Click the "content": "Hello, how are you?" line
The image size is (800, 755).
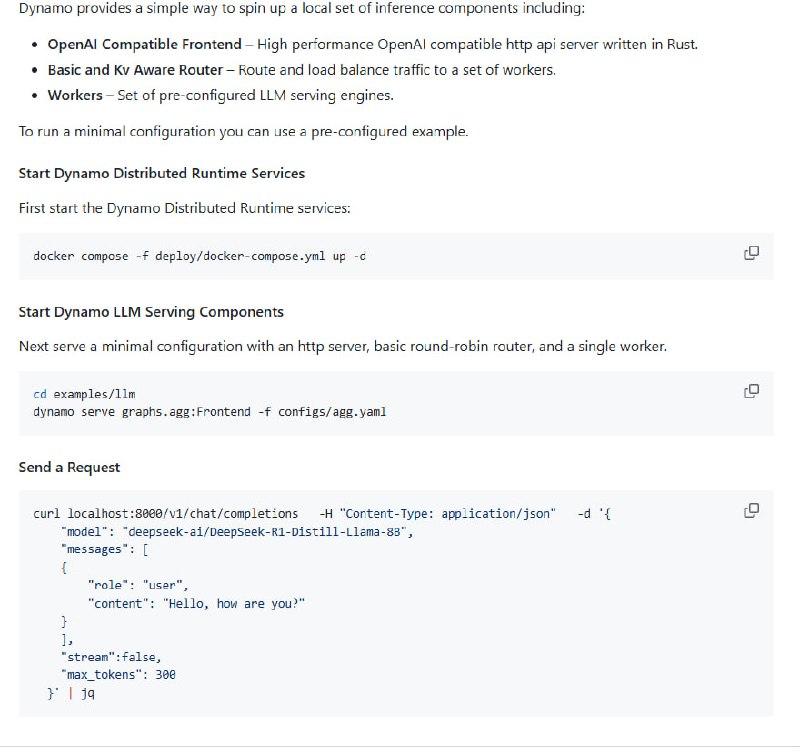pos(196,603)
